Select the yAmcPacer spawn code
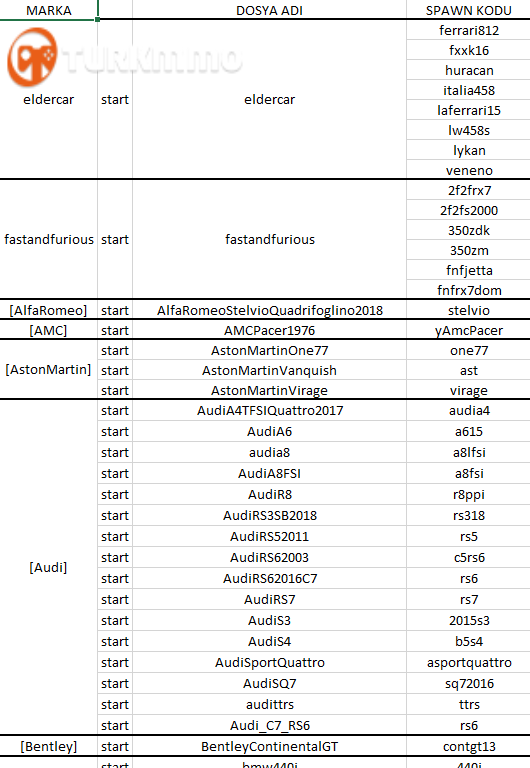Viewport: 530px width, 768px height. [x=468, y=330]
